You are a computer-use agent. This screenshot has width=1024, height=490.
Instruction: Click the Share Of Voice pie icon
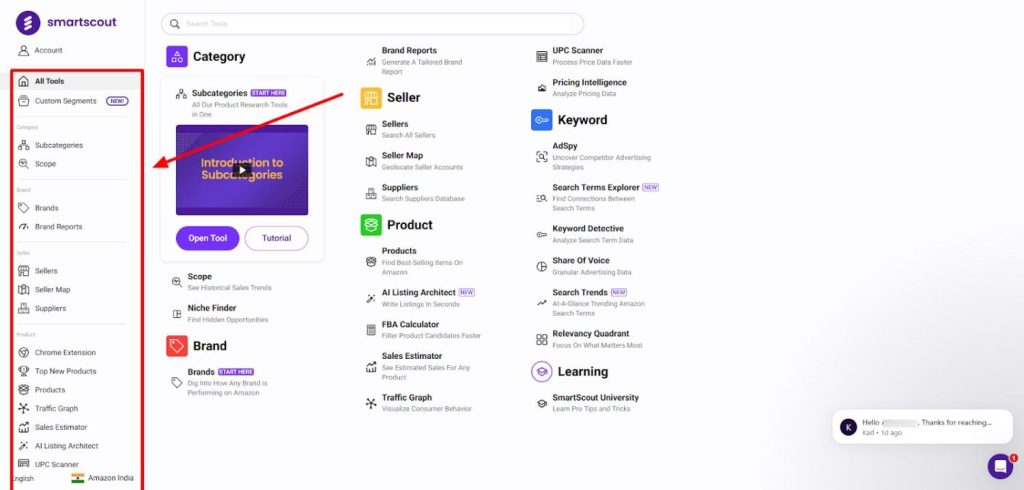click(x=541, y=266)
